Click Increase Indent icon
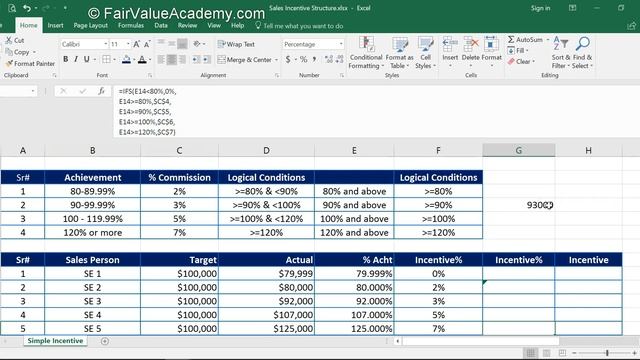 coord(207,60)
